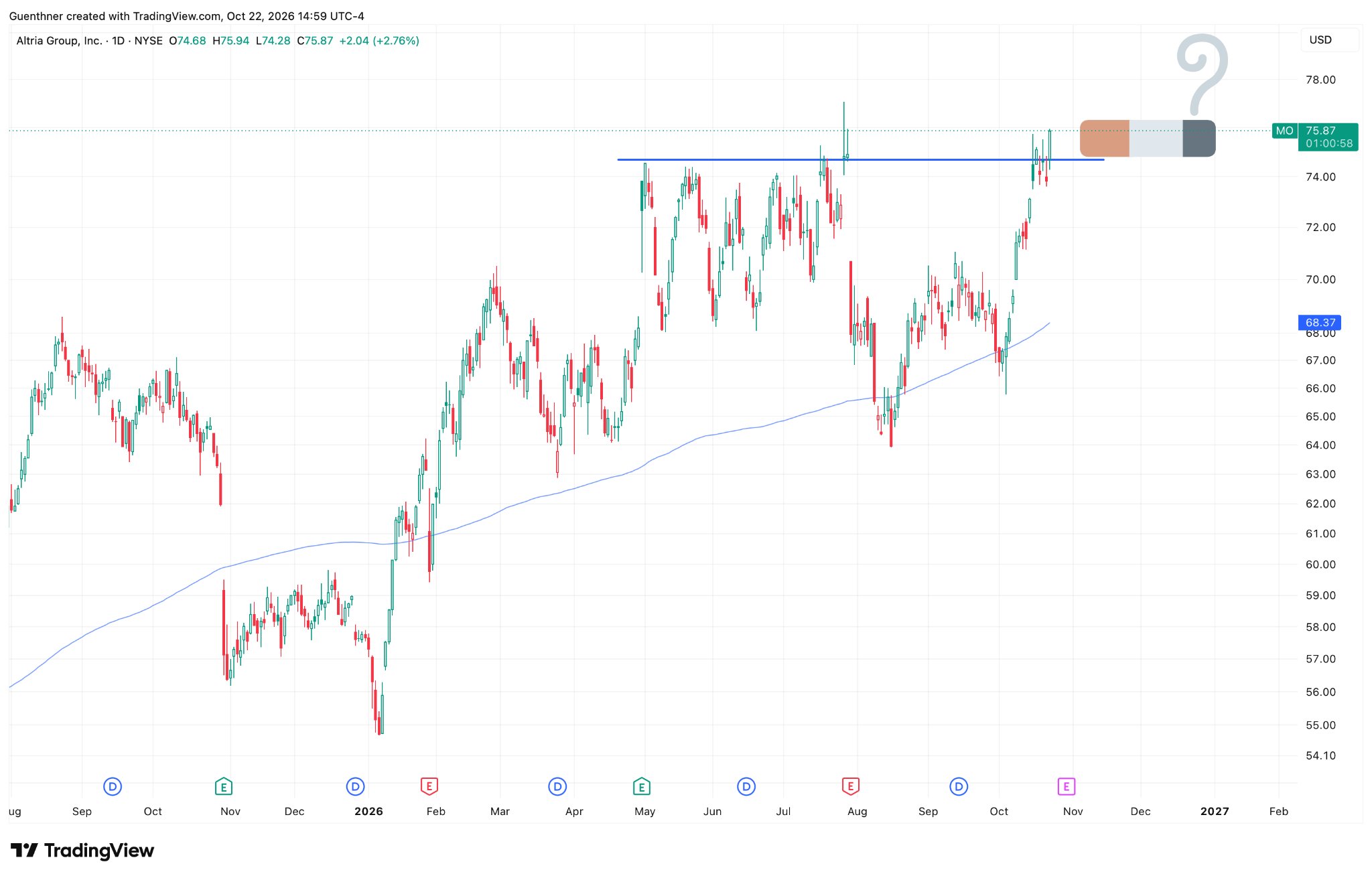Select the dividend D marker near Apr
1372x878 pixels.
pos(557,786)
